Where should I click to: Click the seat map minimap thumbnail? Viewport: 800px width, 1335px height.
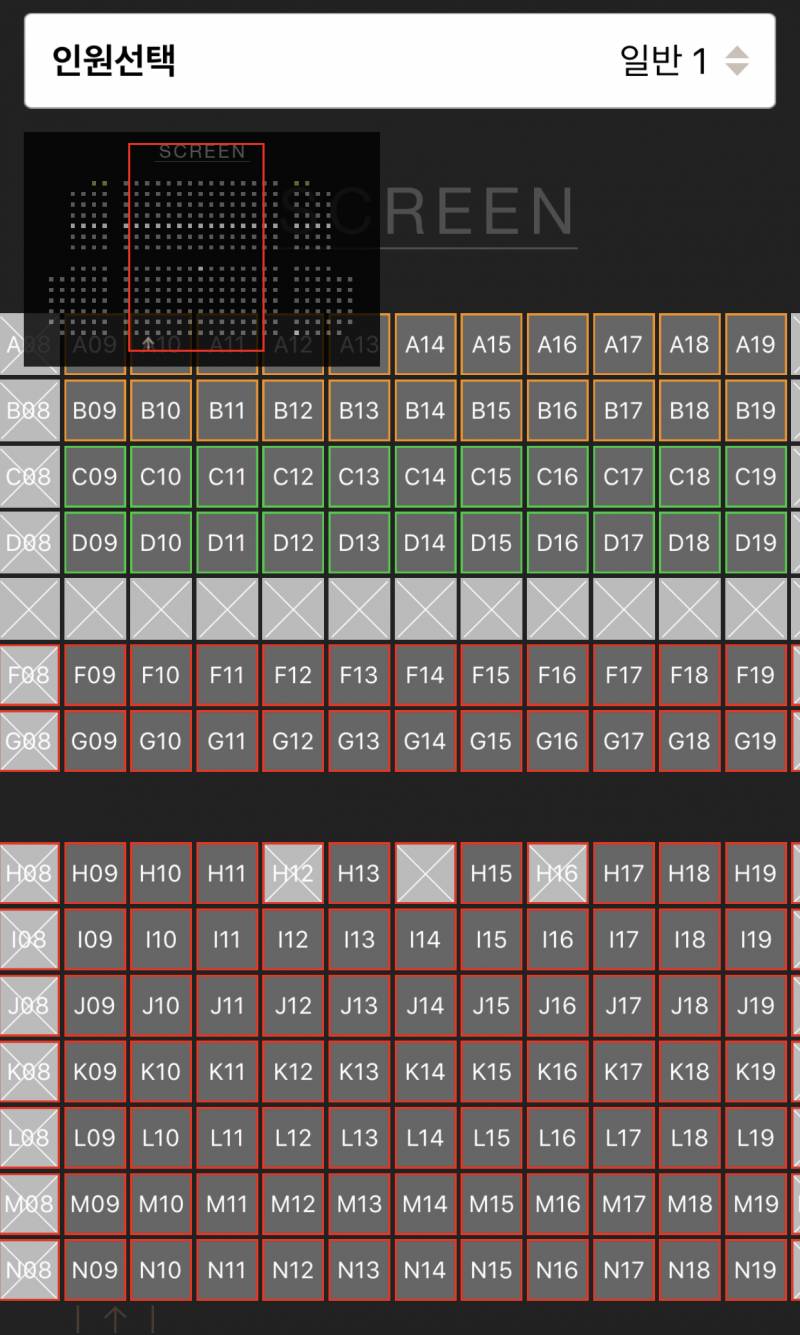click(x=201, y=248)
